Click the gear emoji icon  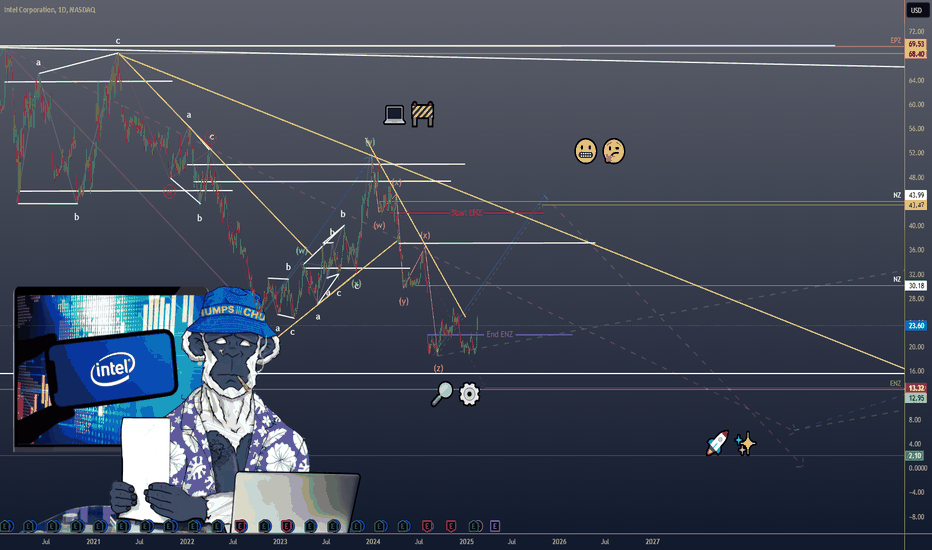[470, 394]
